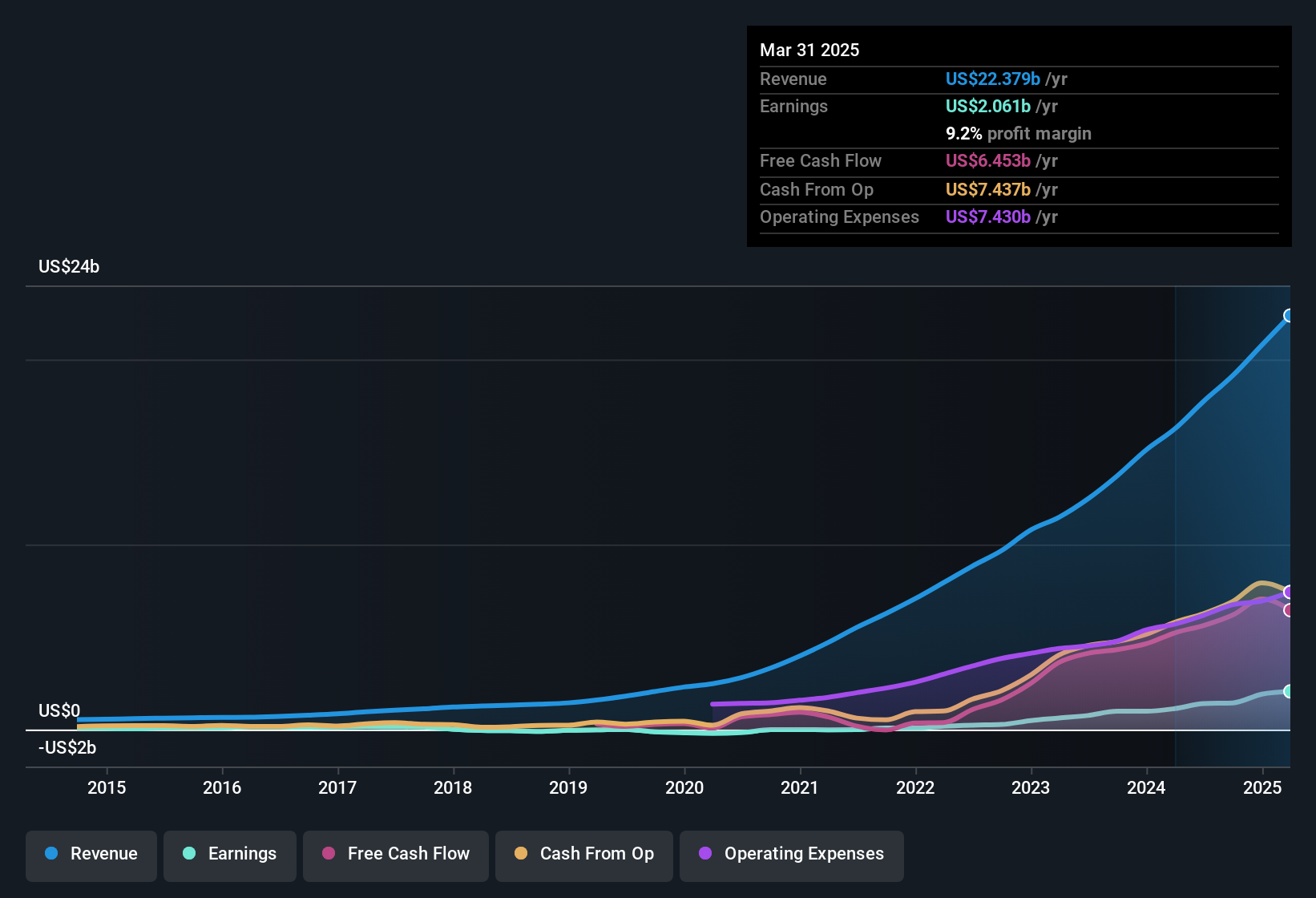Click the 2024 x-axis label
1316x898 pixels.
pos(1146,787)
